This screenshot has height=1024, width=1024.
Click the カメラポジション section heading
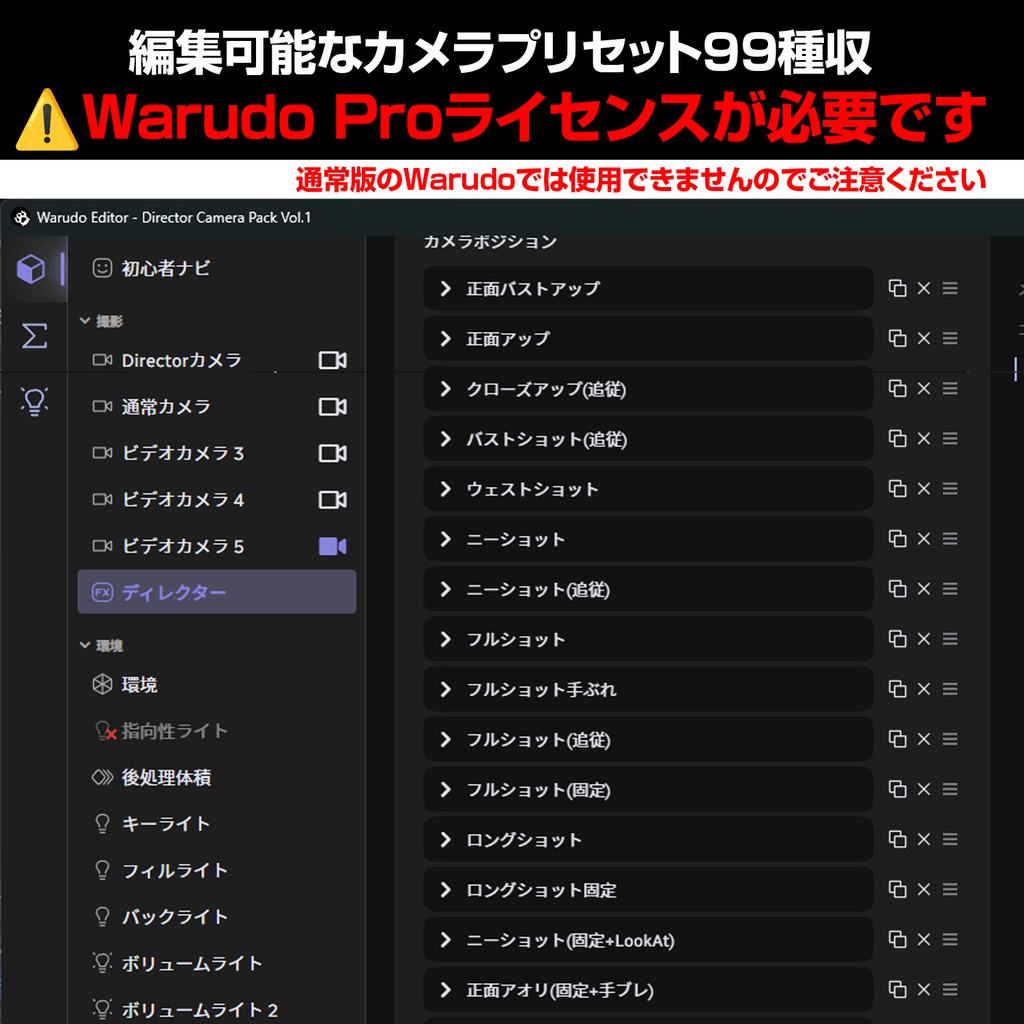pyautogui.click(x=490, y=242)
